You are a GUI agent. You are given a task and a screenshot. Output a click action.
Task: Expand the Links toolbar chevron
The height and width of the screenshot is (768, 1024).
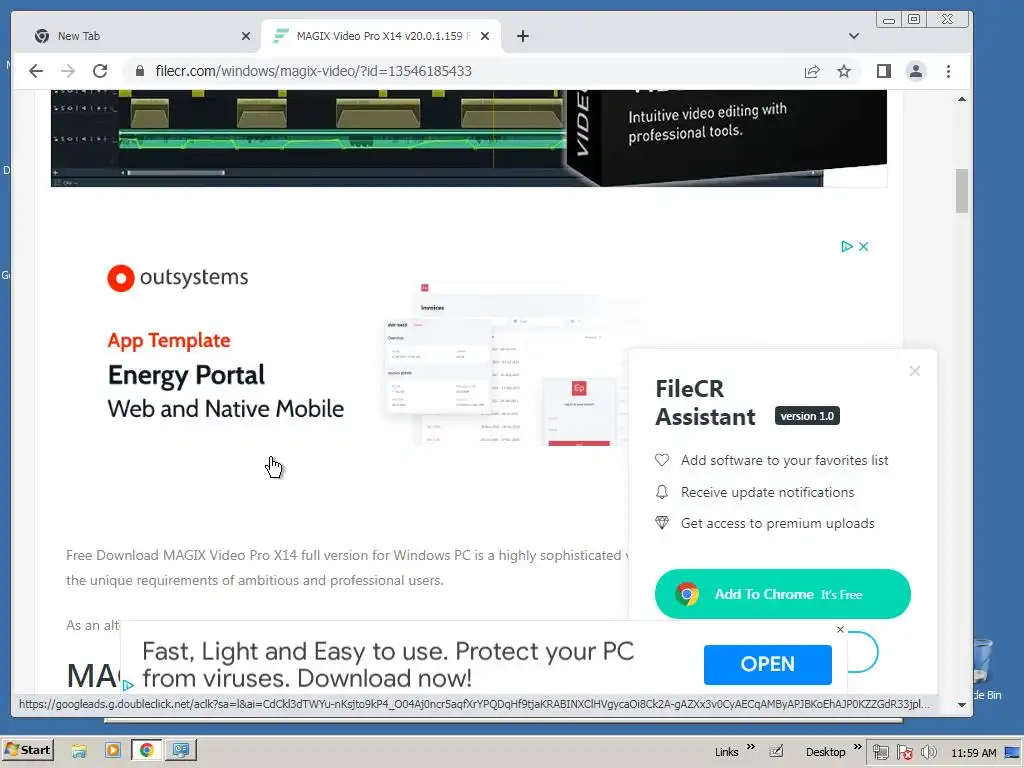click(x=750, y=746)
